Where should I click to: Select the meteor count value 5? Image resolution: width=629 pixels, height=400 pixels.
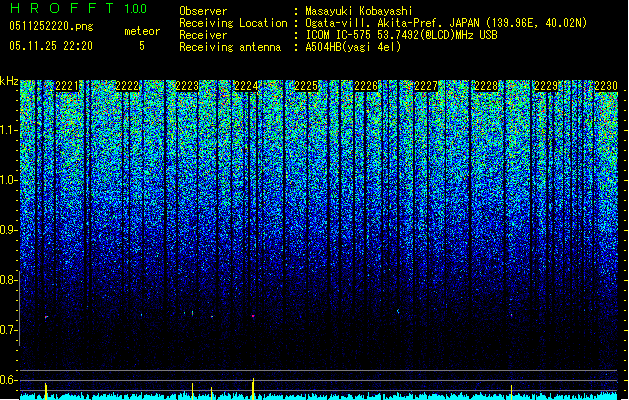point(142,46)
